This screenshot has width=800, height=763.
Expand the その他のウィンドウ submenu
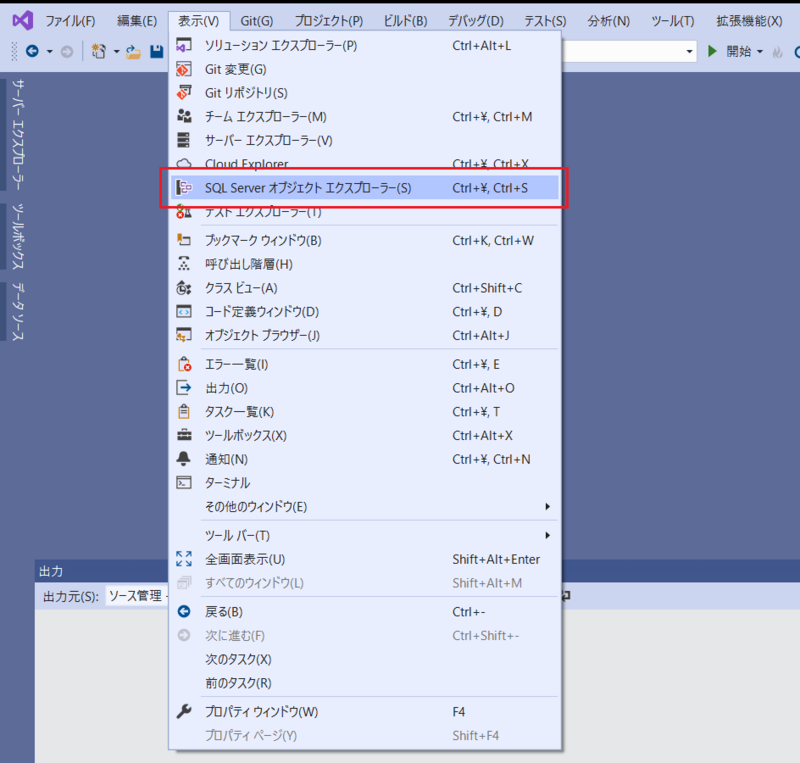547,506
